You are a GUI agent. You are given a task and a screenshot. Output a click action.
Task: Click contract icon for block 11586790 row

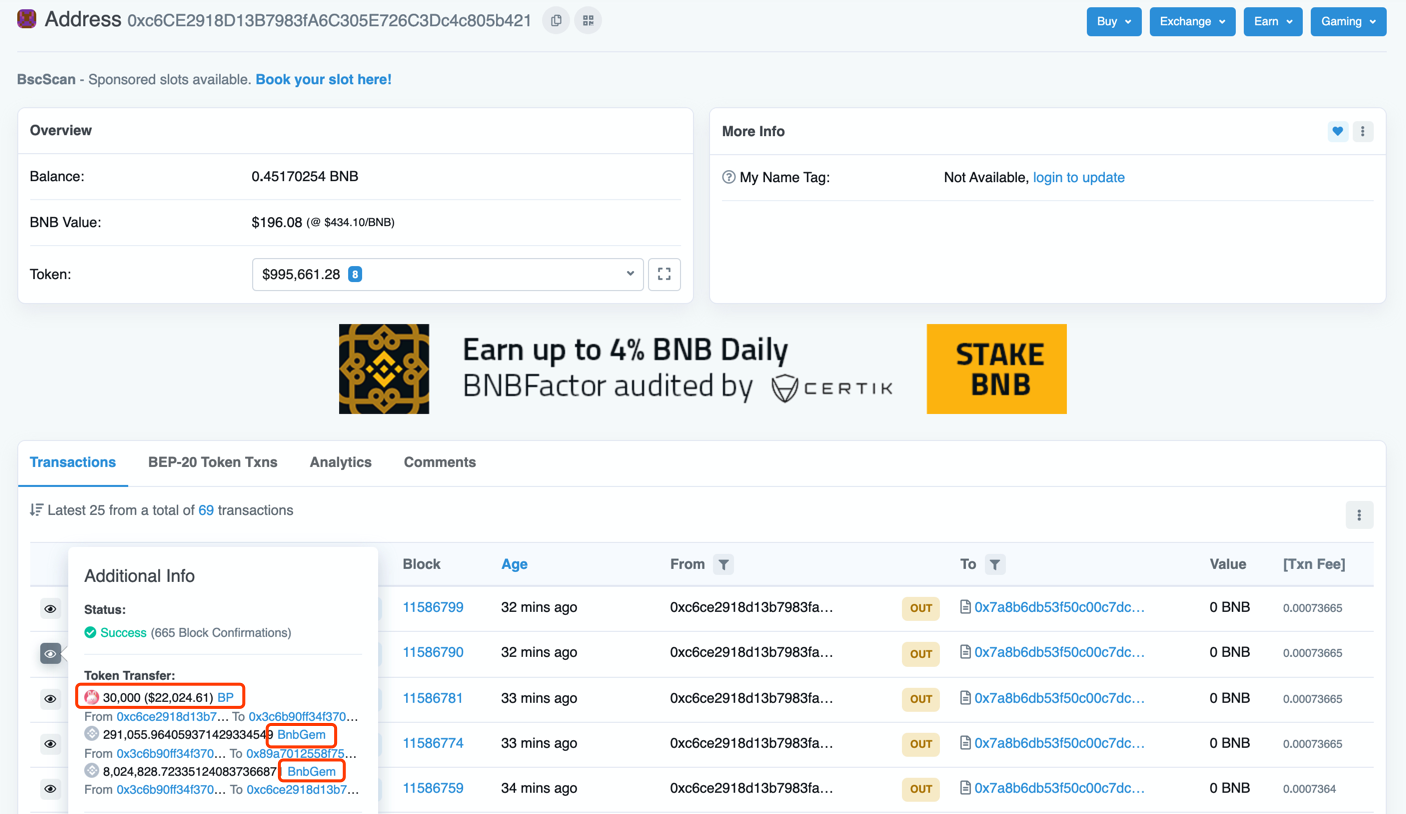coord(965,652)
